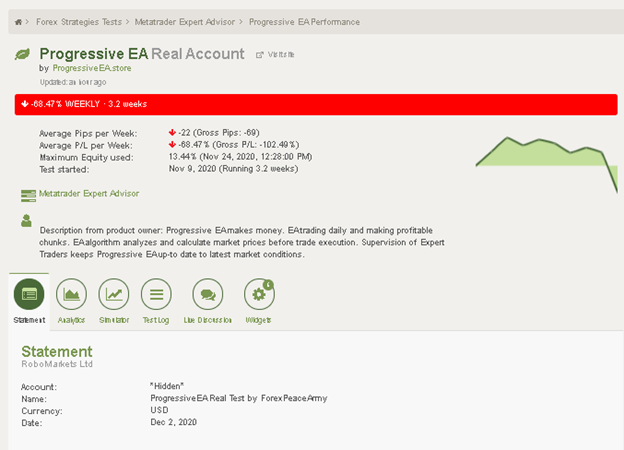Click the 13.44% maximum equity used value
Screen dimensions: 624x450
pyautogui.click(x=240, y=157)
